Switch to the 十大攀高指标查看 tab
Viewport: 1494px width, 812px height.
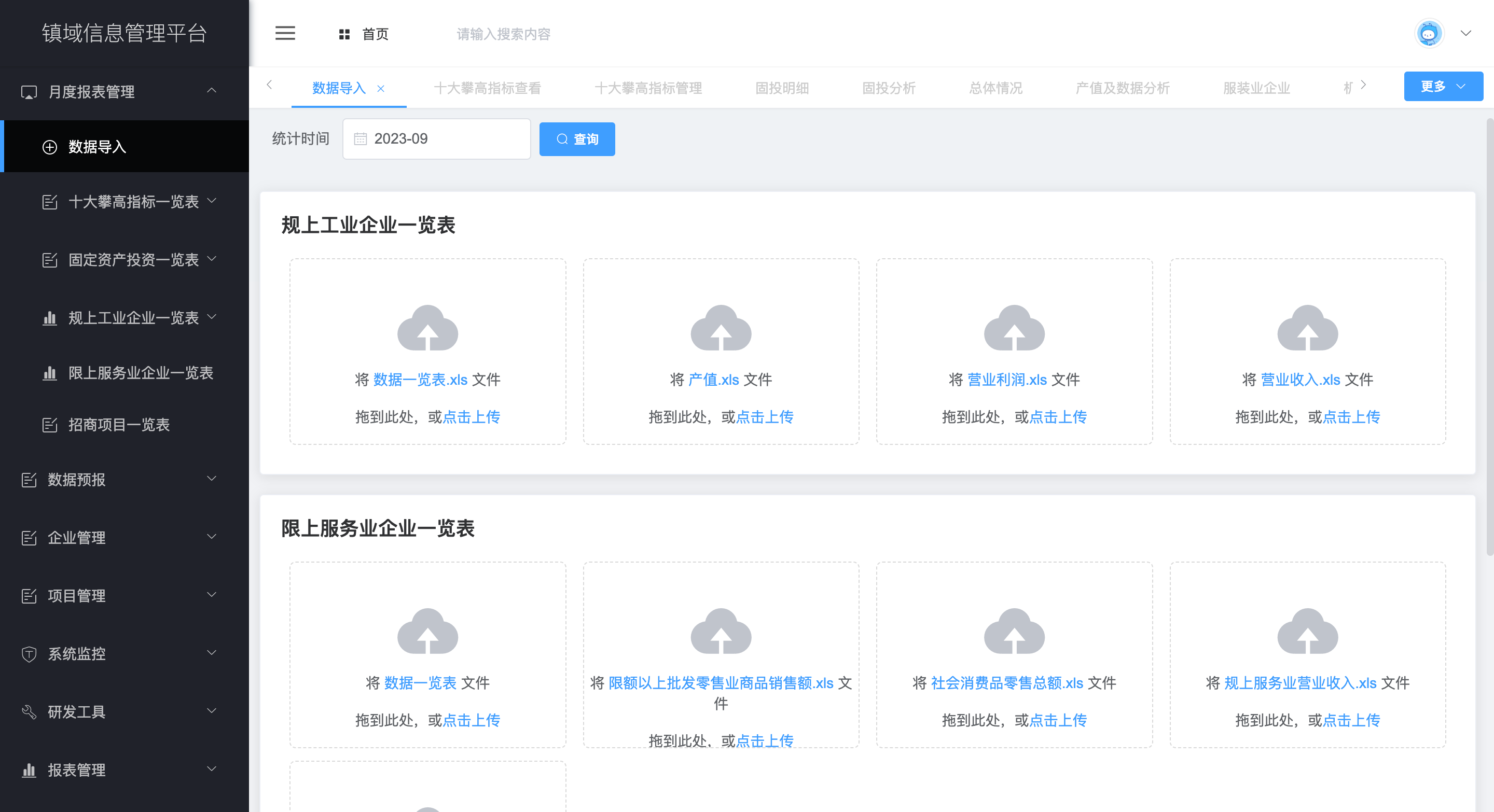487,88
